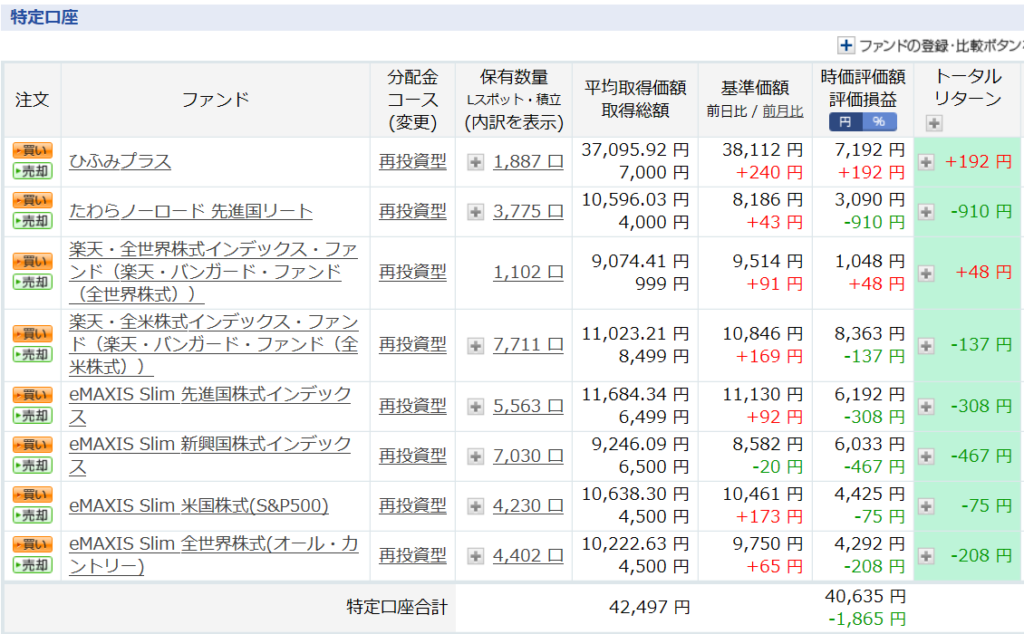This screenshot has height=634, width=1024.
Task: Open the たわらノーロード 先進国リート fund link
Action: (191, 211)
